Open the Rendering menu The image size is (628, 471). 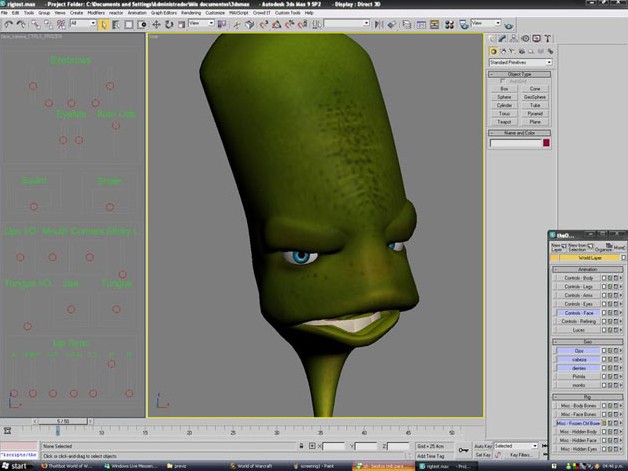coord(189,13)
